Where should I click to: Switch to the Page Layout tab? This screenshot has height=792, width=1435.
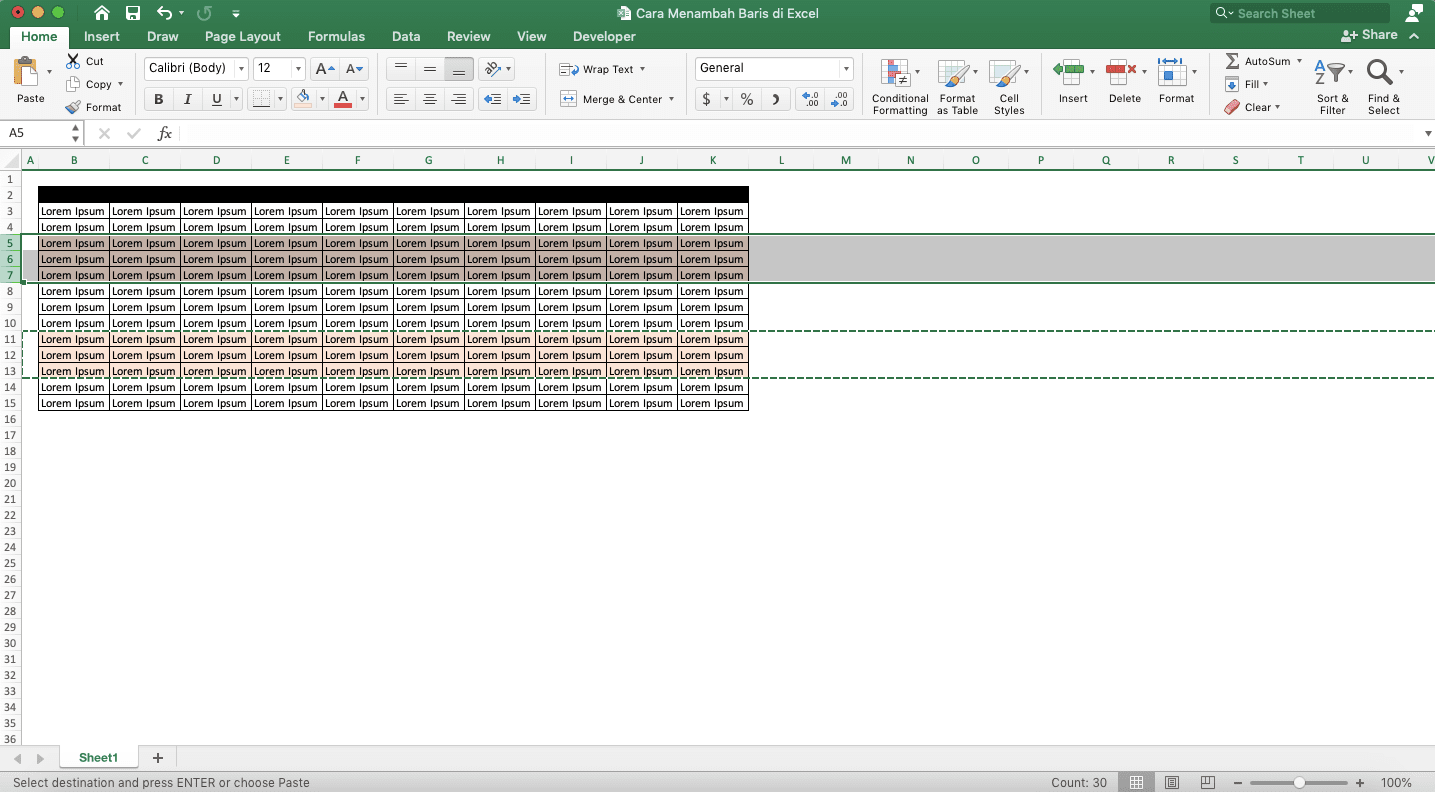(243, 36)
